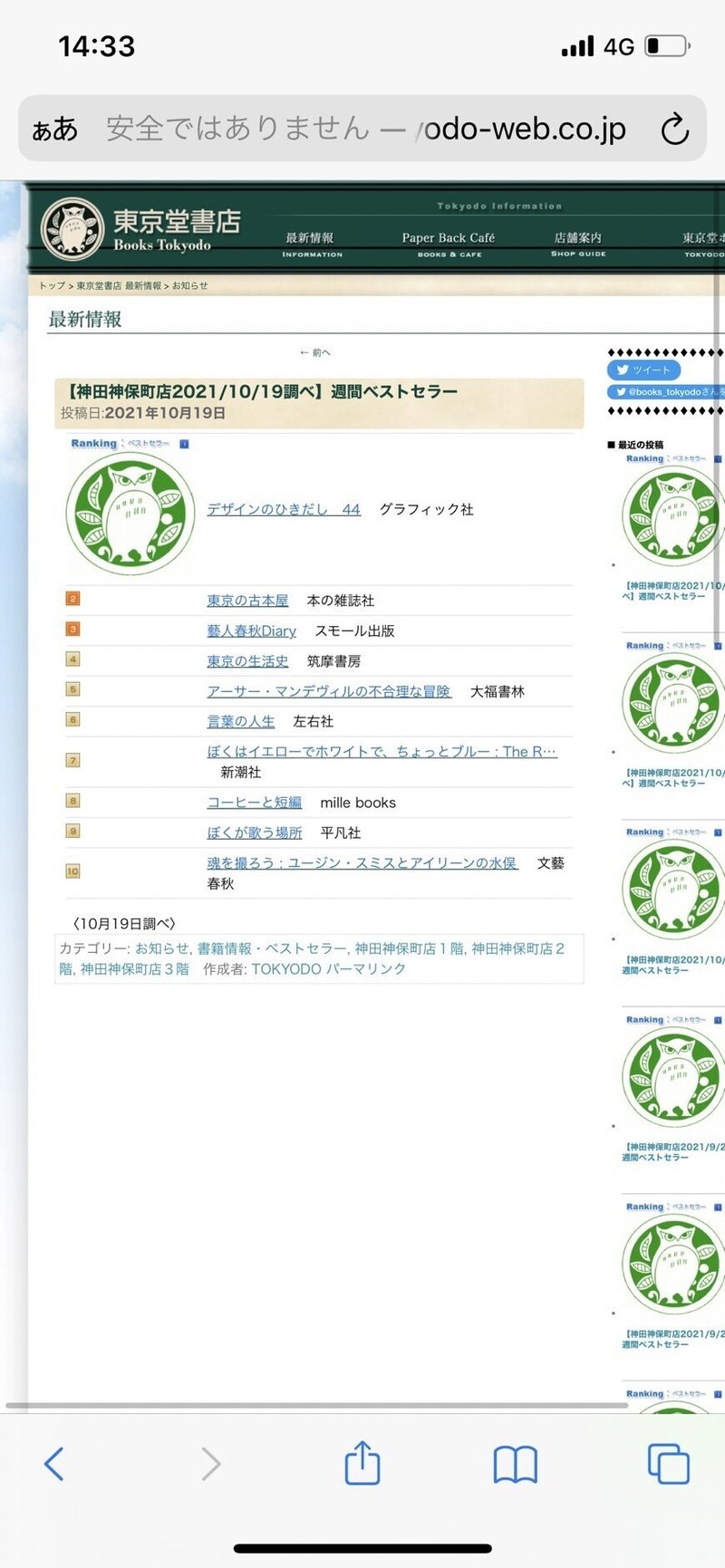Image resolution: width=725 pixels, height=1568 pixels.
Task: Click publisher text mille books
Action: point(358,803)
